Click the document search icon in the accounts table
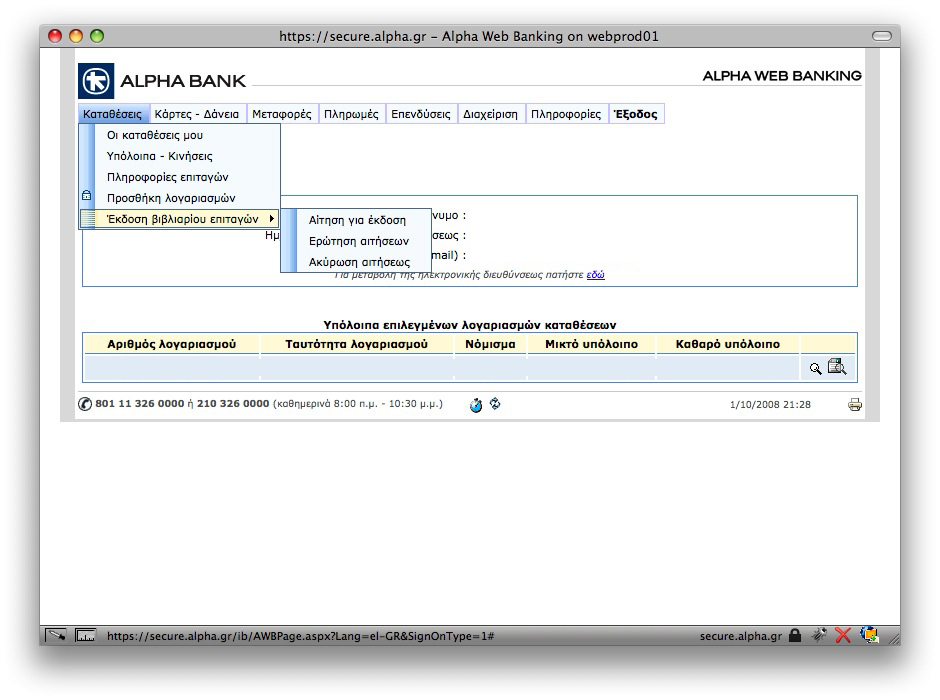The height and width of the screenshot is (700, 940). (837, 367)
